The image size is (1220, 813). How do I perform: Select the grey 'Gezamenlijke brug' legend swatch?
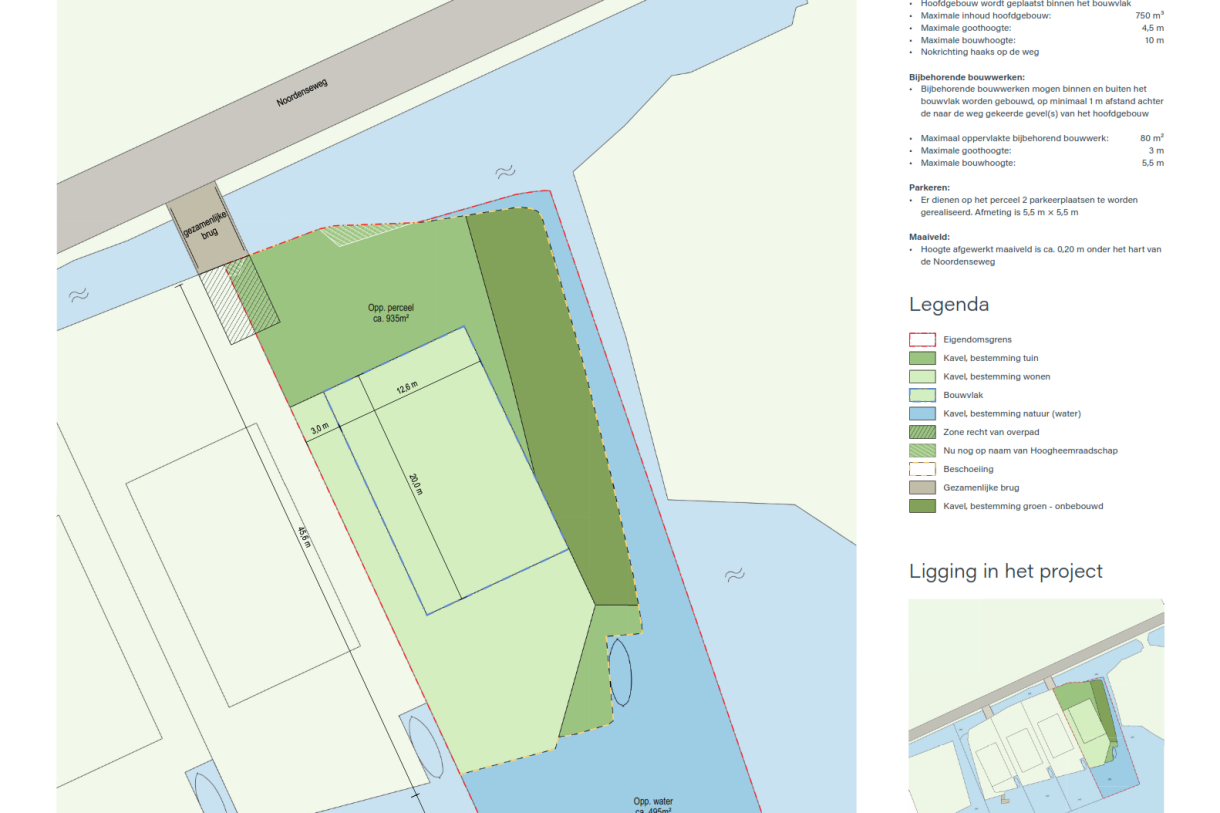click(x=921, y=488)
